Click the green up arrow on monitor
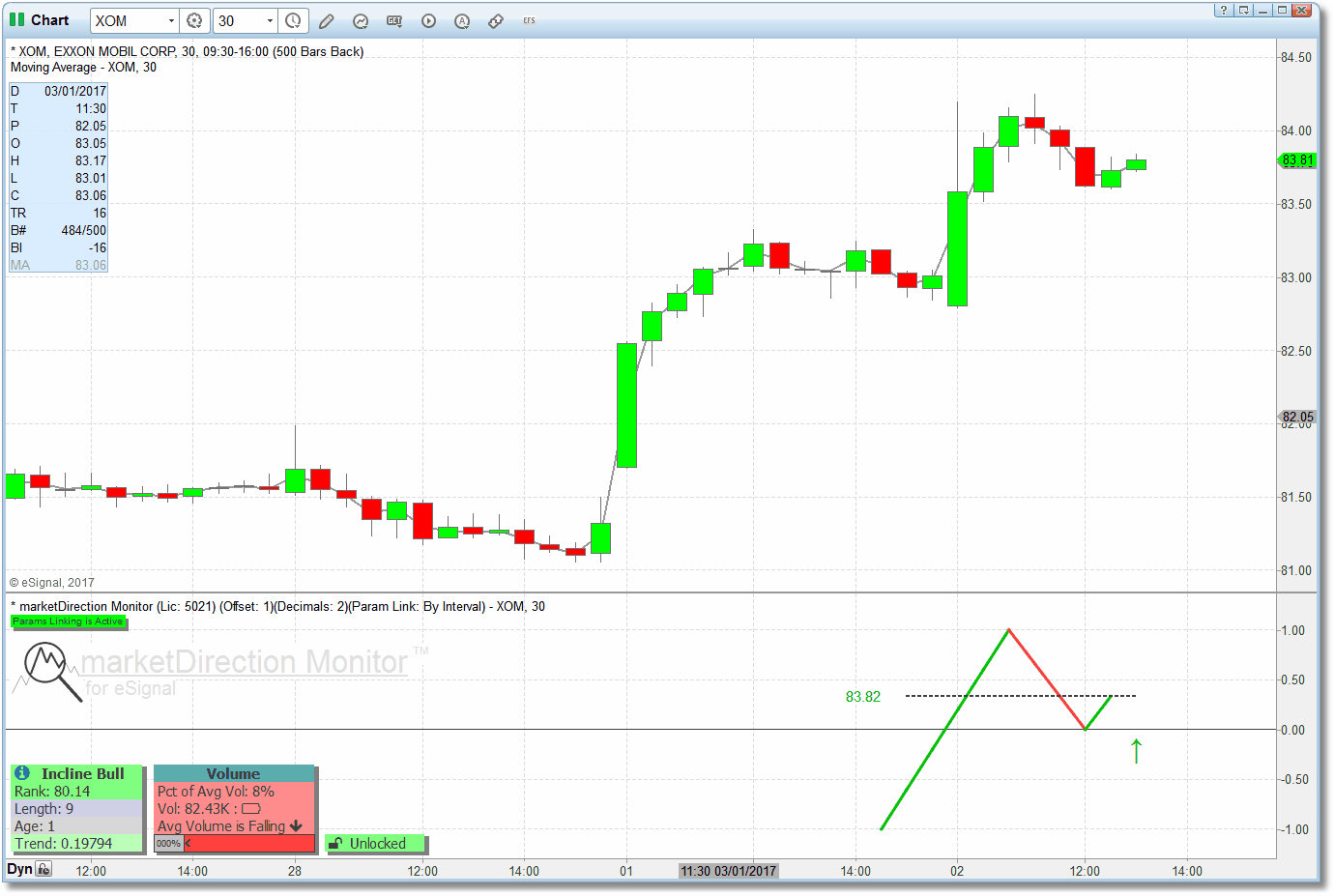This screenshot has width=1334, height=896. click(x=1137, y=751)
